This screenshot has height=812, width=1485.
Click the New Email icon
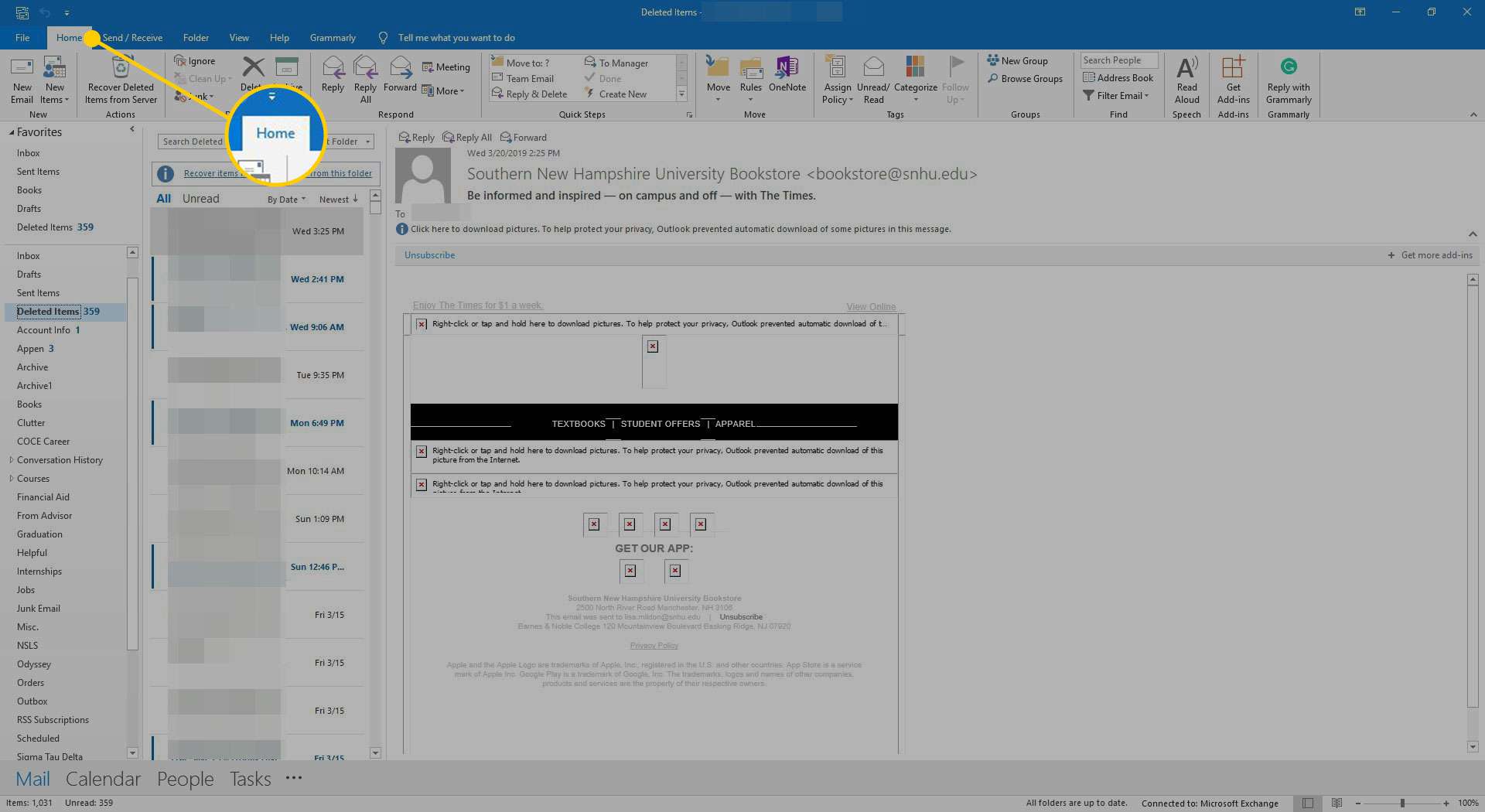22,68
